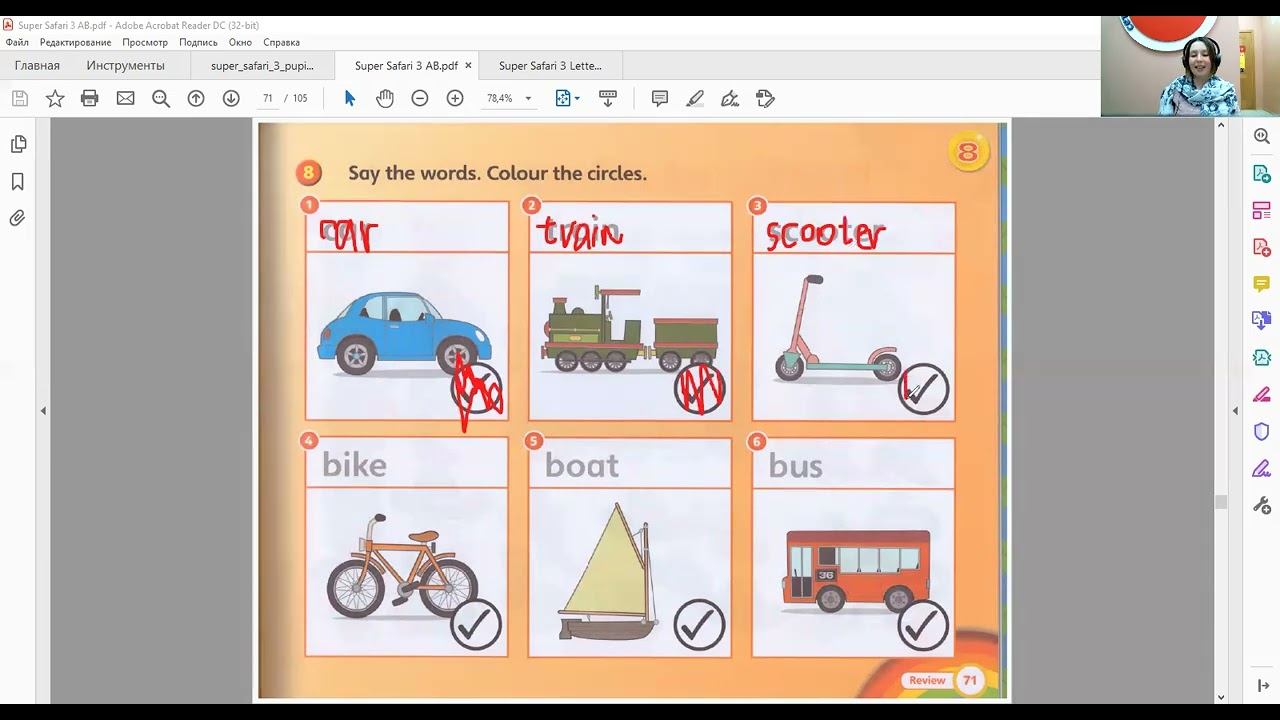Screen dimensions: 1280x720
Task: Select the Hand pan tool
Action: tap(385, 98)
